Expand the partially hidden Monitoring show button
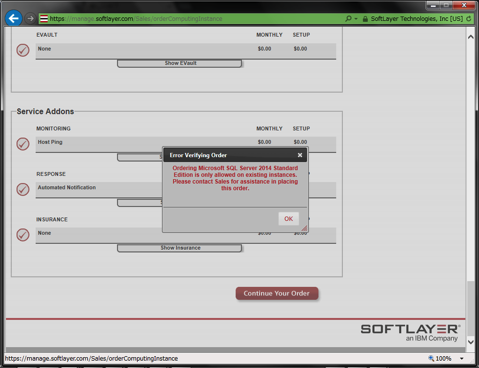This screenshot has width=479, height=368. [x=140, y=157]
